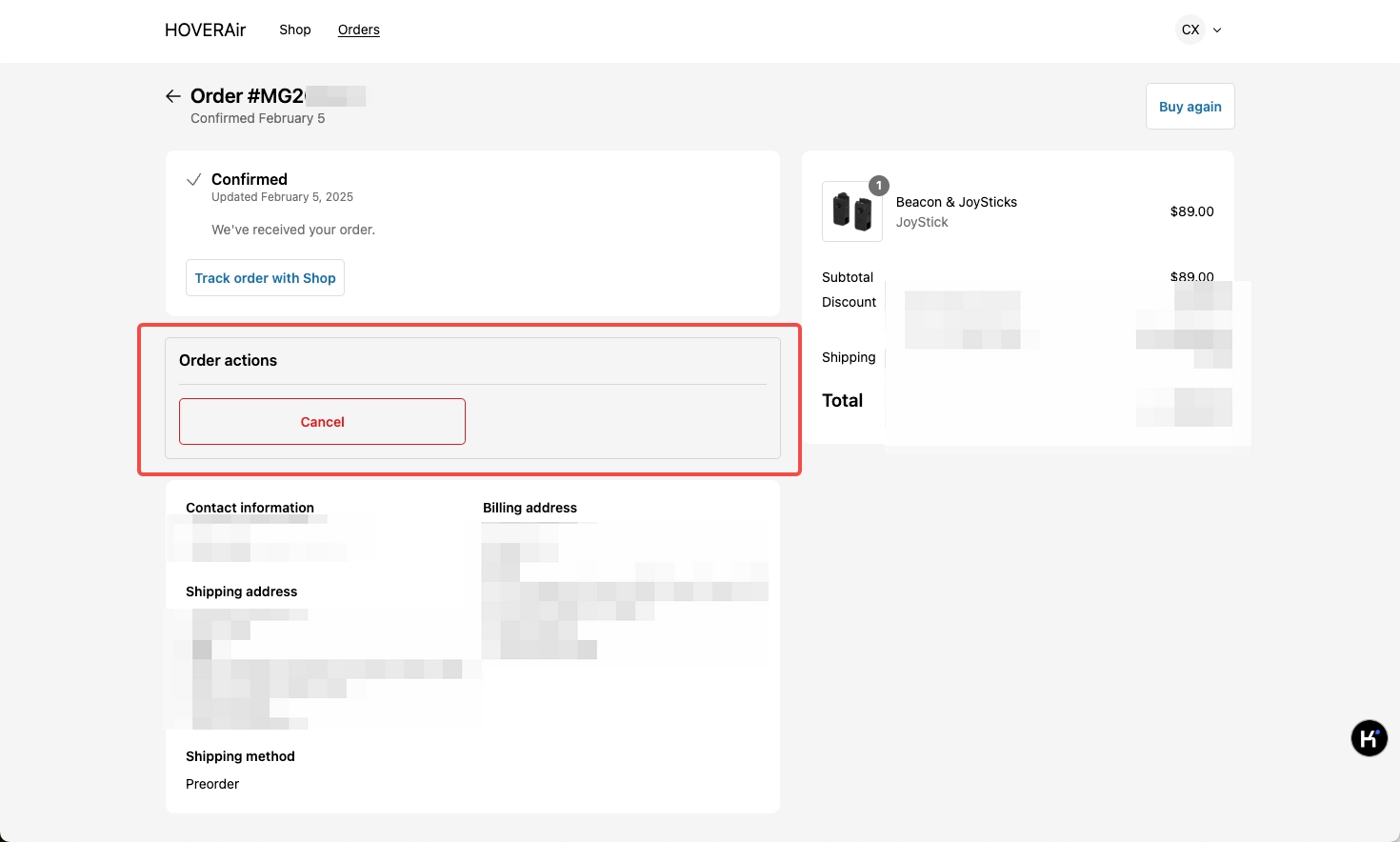Click the Preorder shipping method text
This screenshot has height=842, width=1400.
[212, 784]
